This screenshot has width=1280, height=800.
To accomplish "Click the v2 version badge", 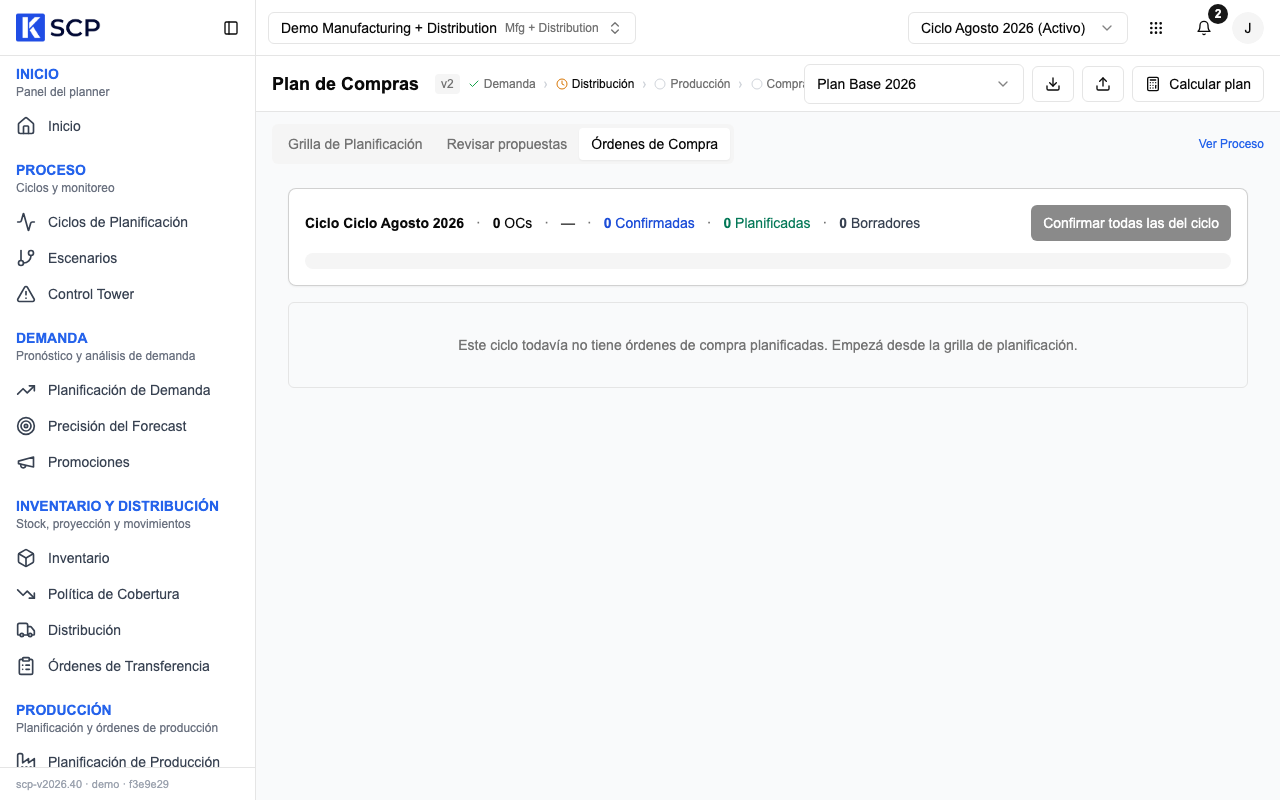I will coord(447,84).
